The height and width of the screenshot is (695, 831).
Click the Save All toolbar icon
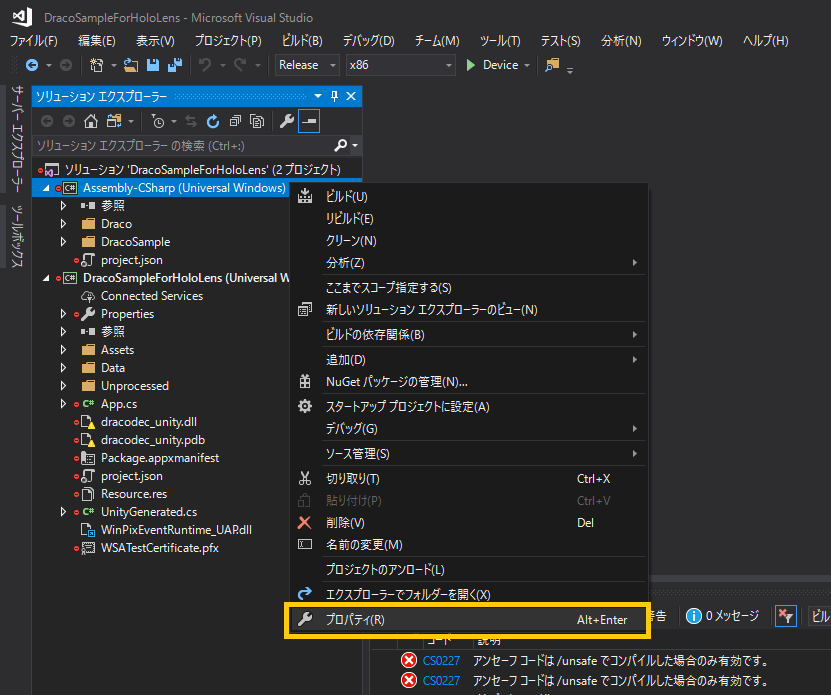click(175, 65)
